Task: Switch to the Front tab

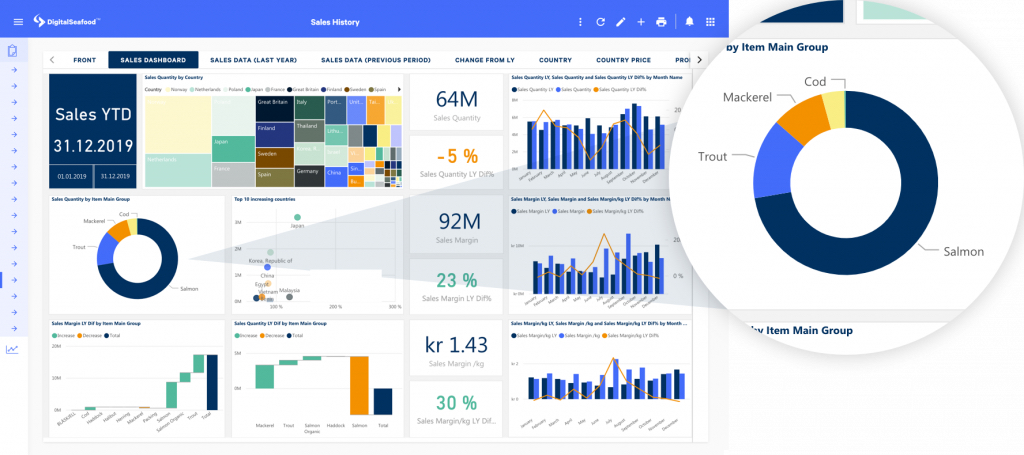Action: click(84, 60)
